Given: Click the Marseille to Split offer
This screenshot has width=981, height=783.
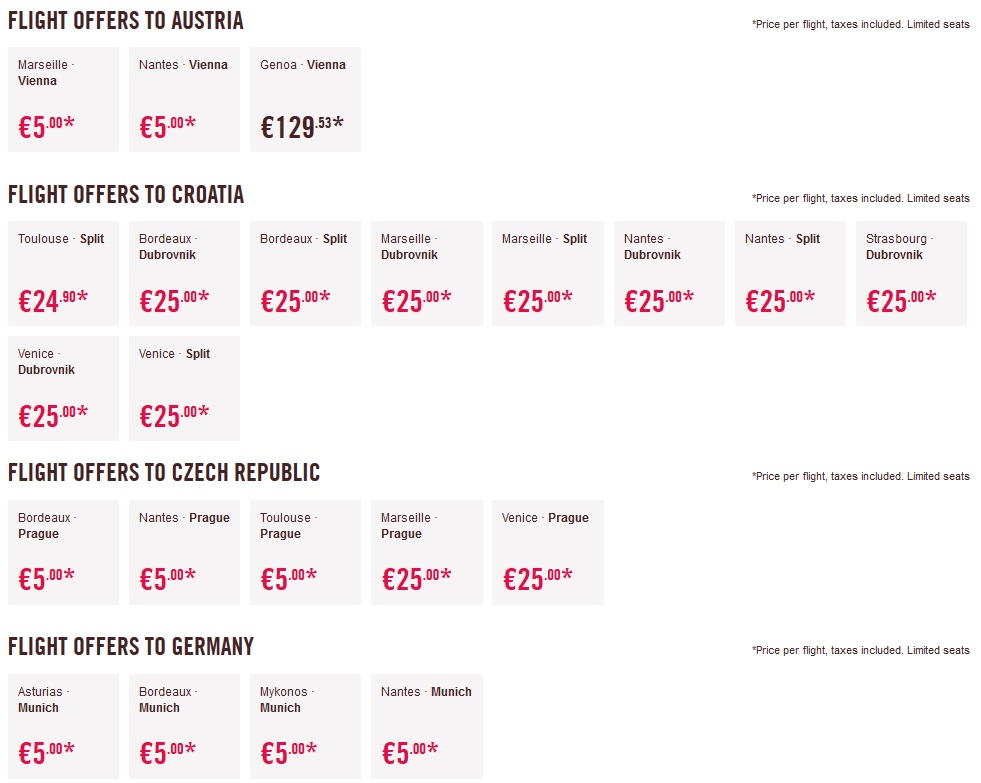Looking at the screenshot, I should [548, 273].
